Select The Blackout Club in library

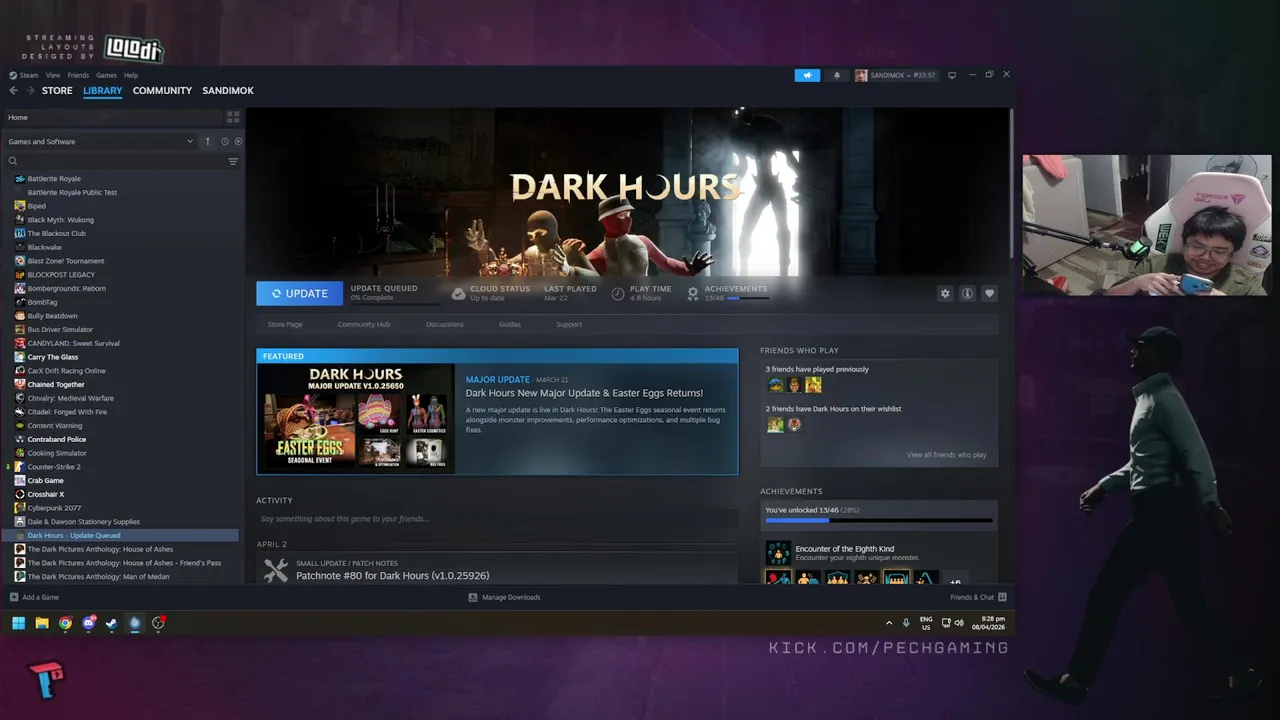pos(57,233)
